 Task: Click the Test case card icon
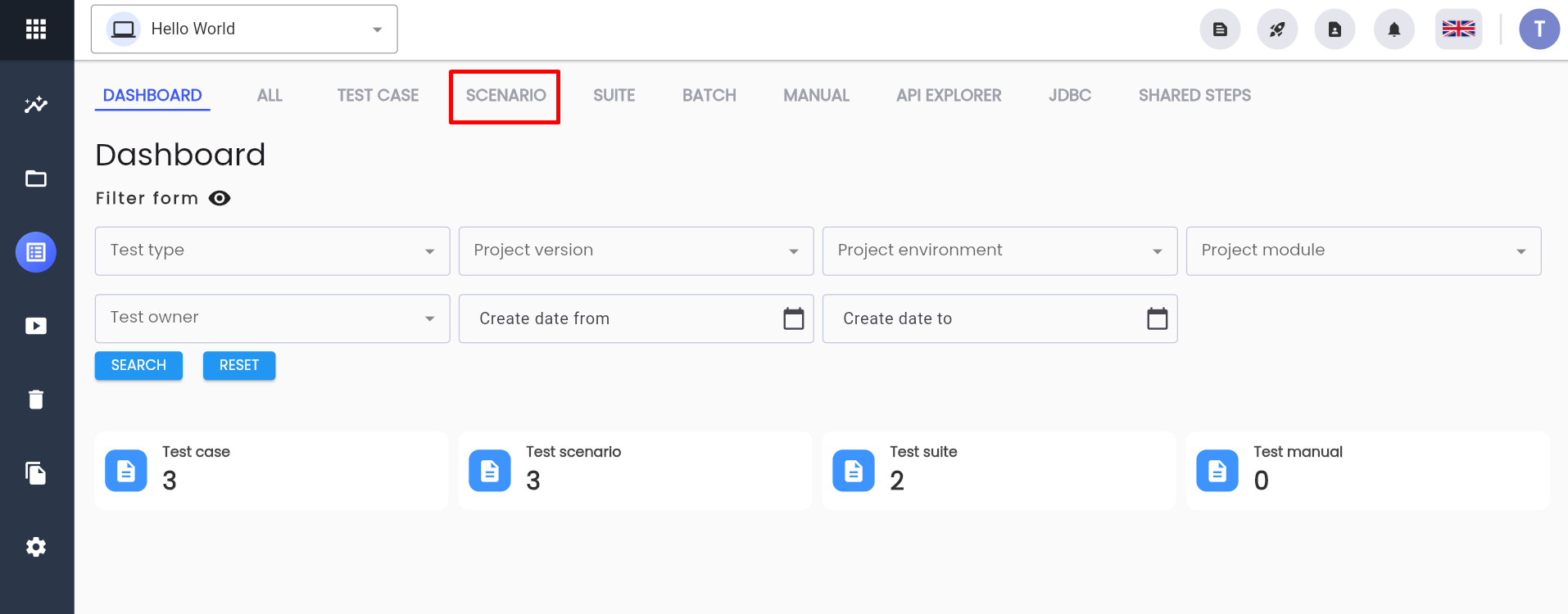pyautogui.click(x=126, y=471)
